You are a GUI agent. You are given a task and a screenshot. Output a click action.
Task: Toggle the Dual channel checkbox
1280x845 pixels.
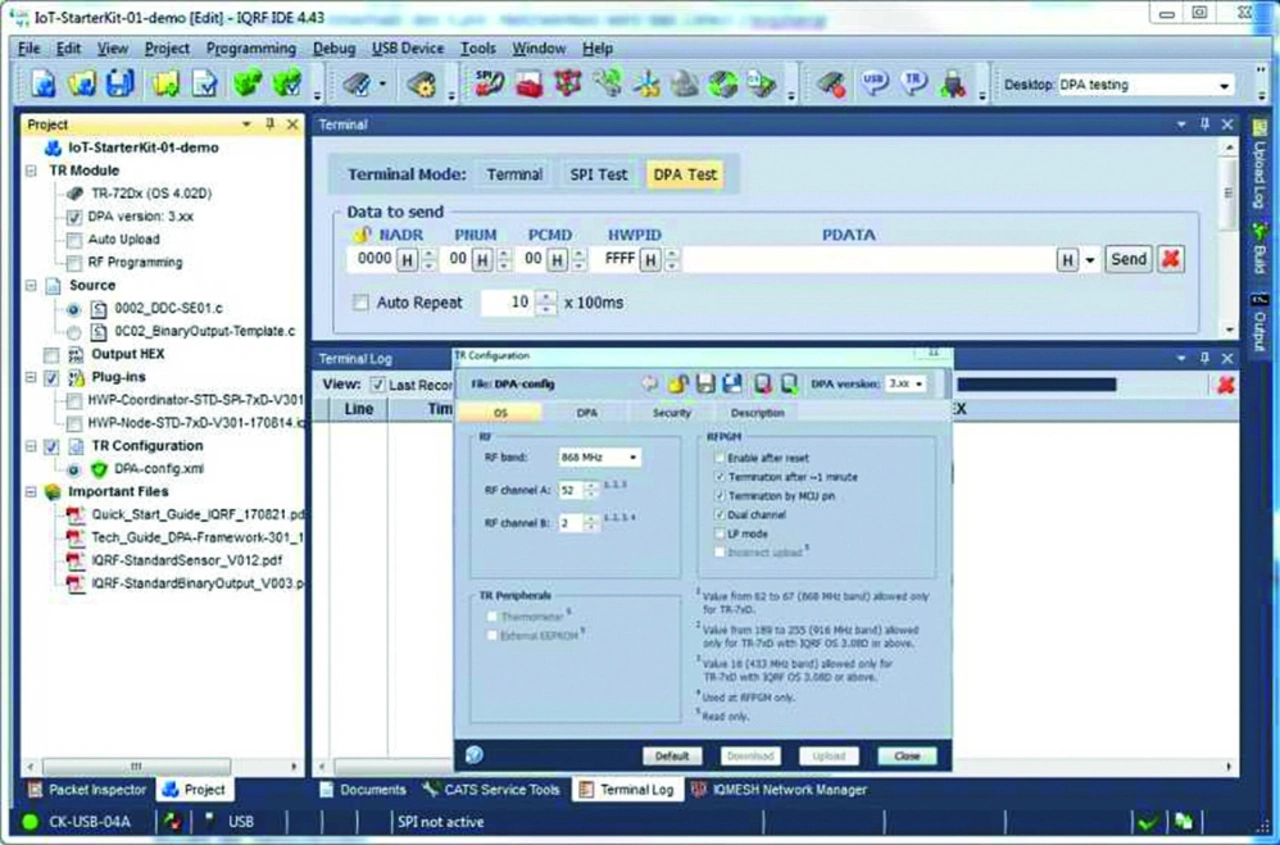[719, 515]
